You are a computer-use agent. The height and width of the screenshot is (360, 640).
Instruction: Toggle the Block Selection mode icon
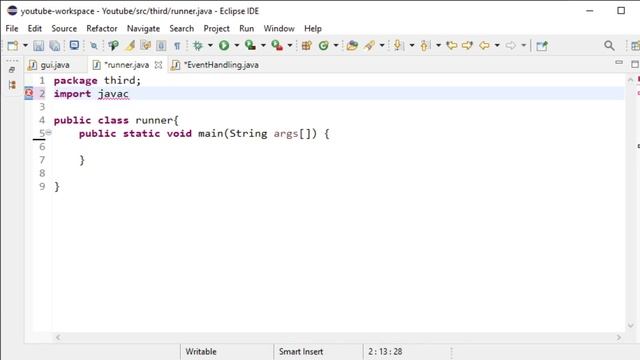coord(161,46)
